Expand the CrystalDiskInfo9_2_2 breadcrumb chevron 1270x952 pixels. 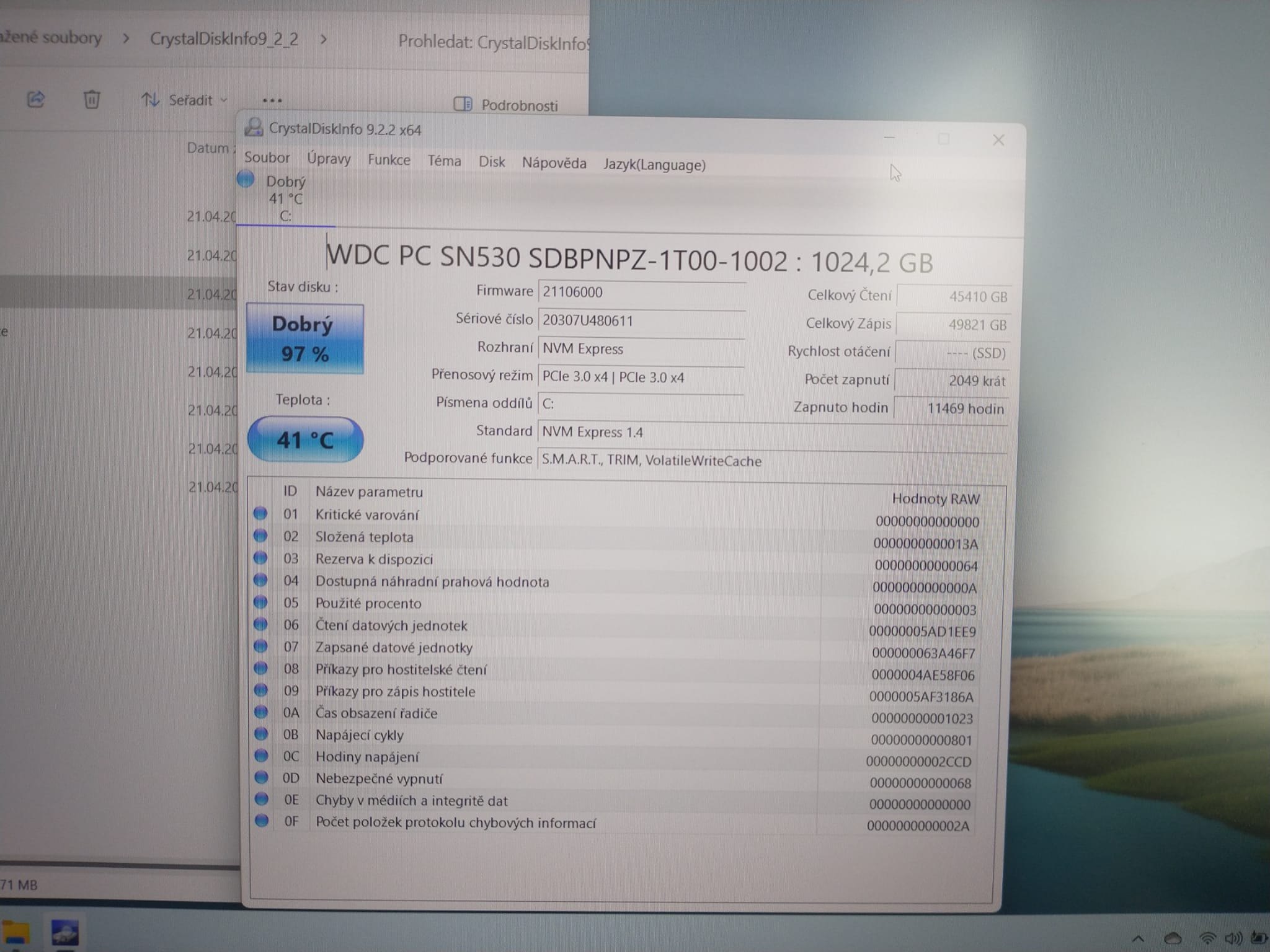click(x=323, y=39)
